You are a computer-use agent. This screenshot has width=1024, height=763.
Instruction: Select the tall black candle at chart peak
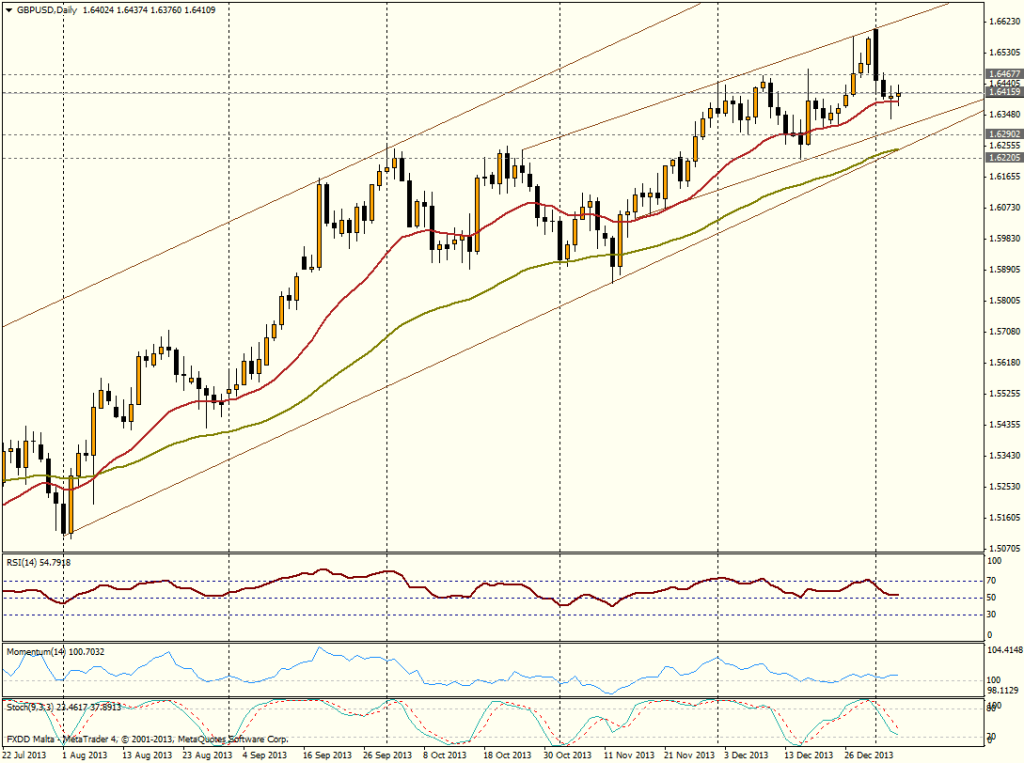pyautogui.click(x=876, y=55)
